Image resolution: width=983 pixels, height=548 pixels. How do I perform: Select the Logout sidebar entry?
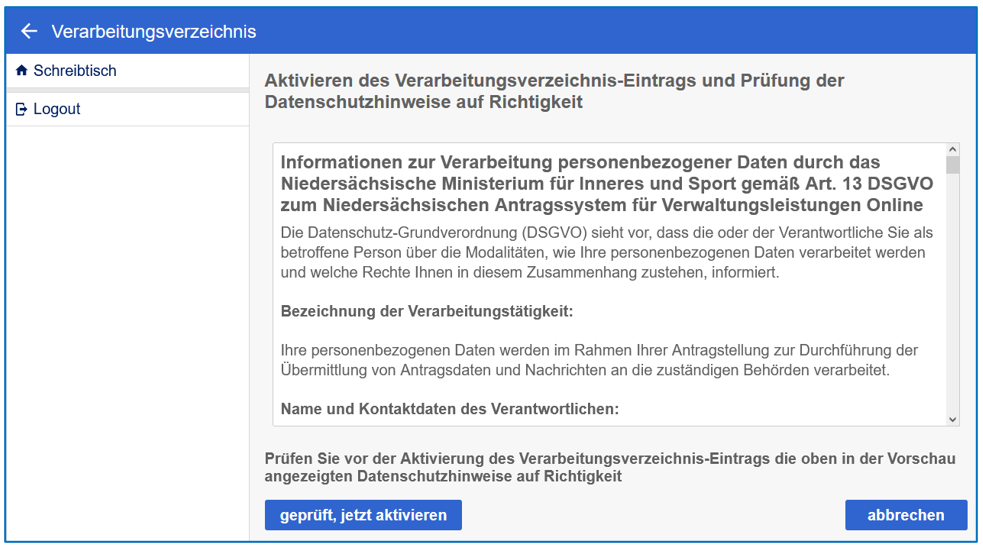click(x=57, y=109)
